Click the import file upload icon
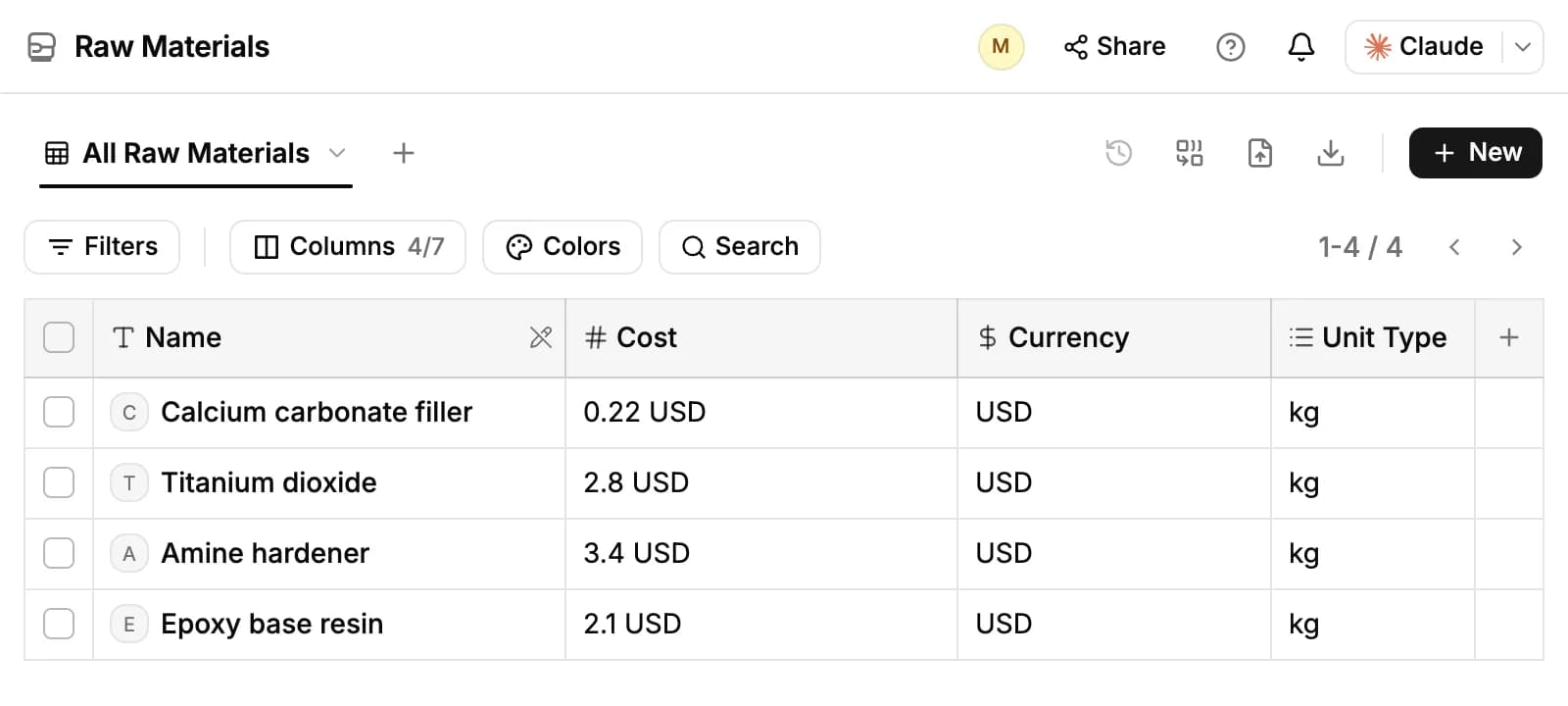This screenshot has width=1568, height=706. tap(1259, 153)
